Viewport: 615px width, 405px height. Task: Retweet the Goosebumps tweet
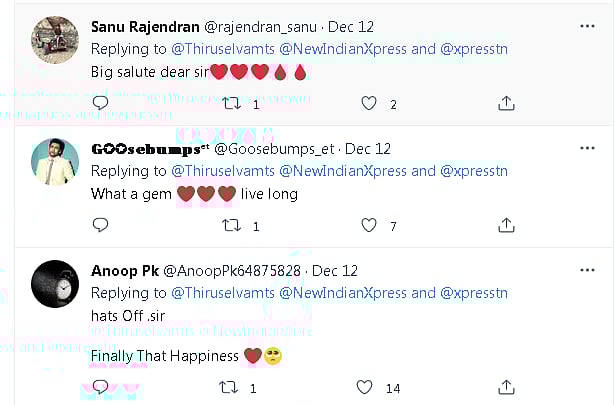pos(231,226)
